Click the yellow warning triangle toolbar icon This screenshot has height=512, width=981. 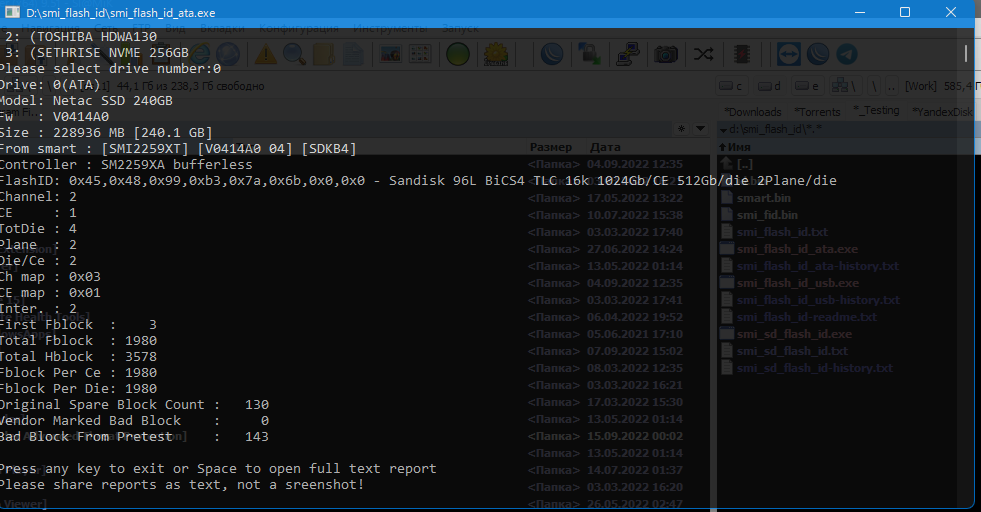pos(265,54)
